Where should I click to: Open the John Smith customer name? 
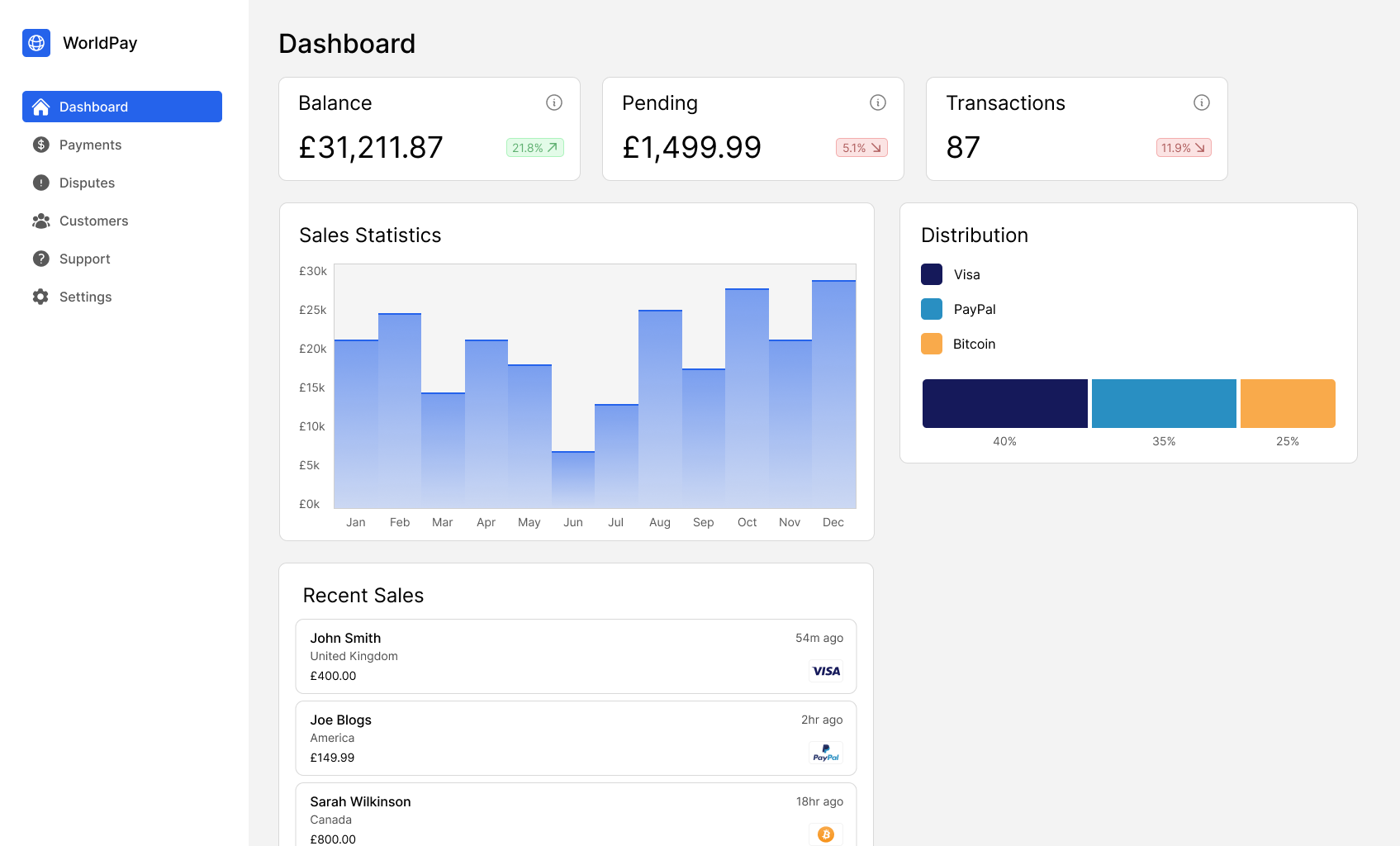tap(345, 638)
